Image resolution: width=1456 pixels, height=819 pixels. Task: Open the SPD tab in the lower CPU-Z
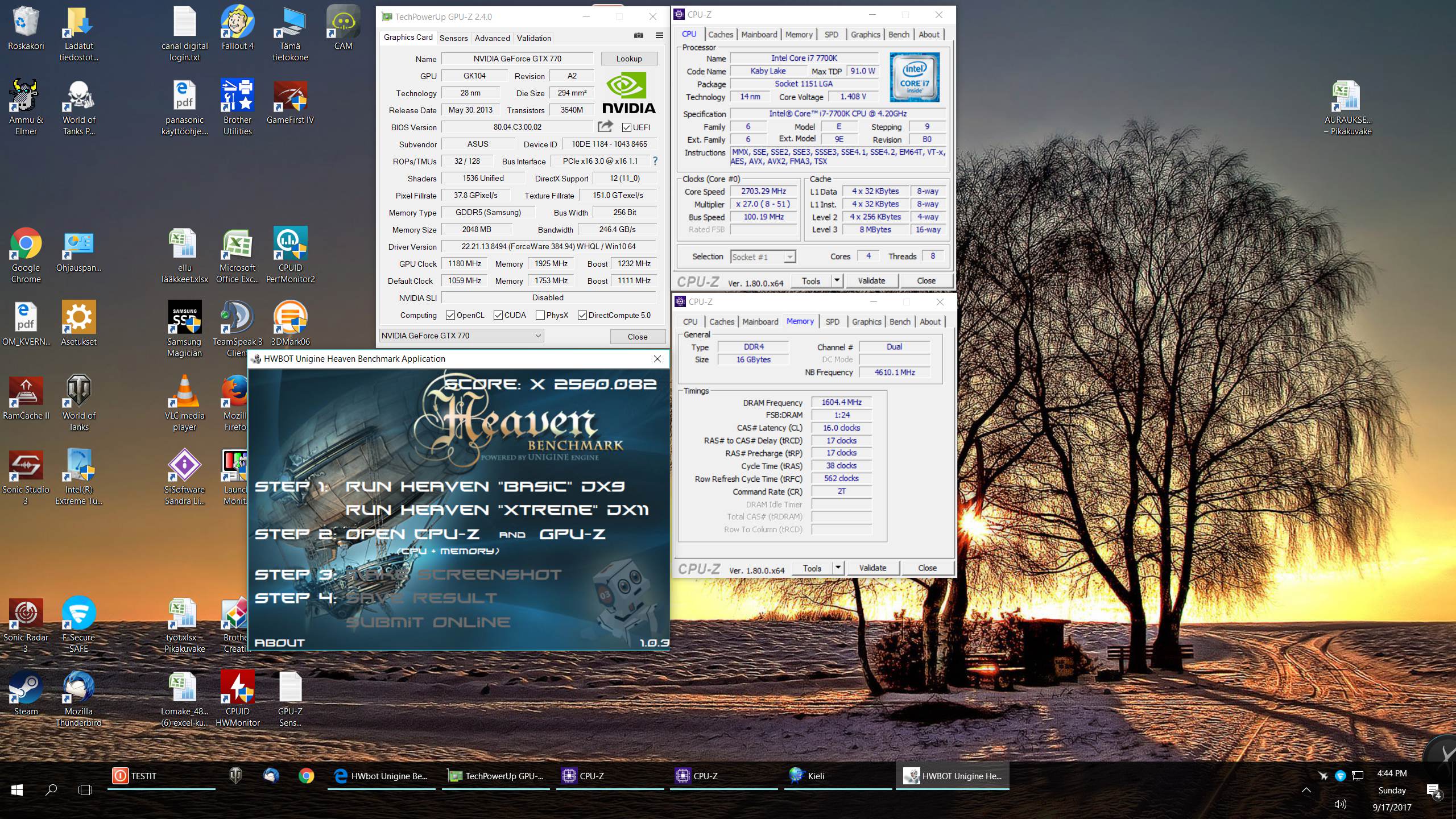pos(832,322)
